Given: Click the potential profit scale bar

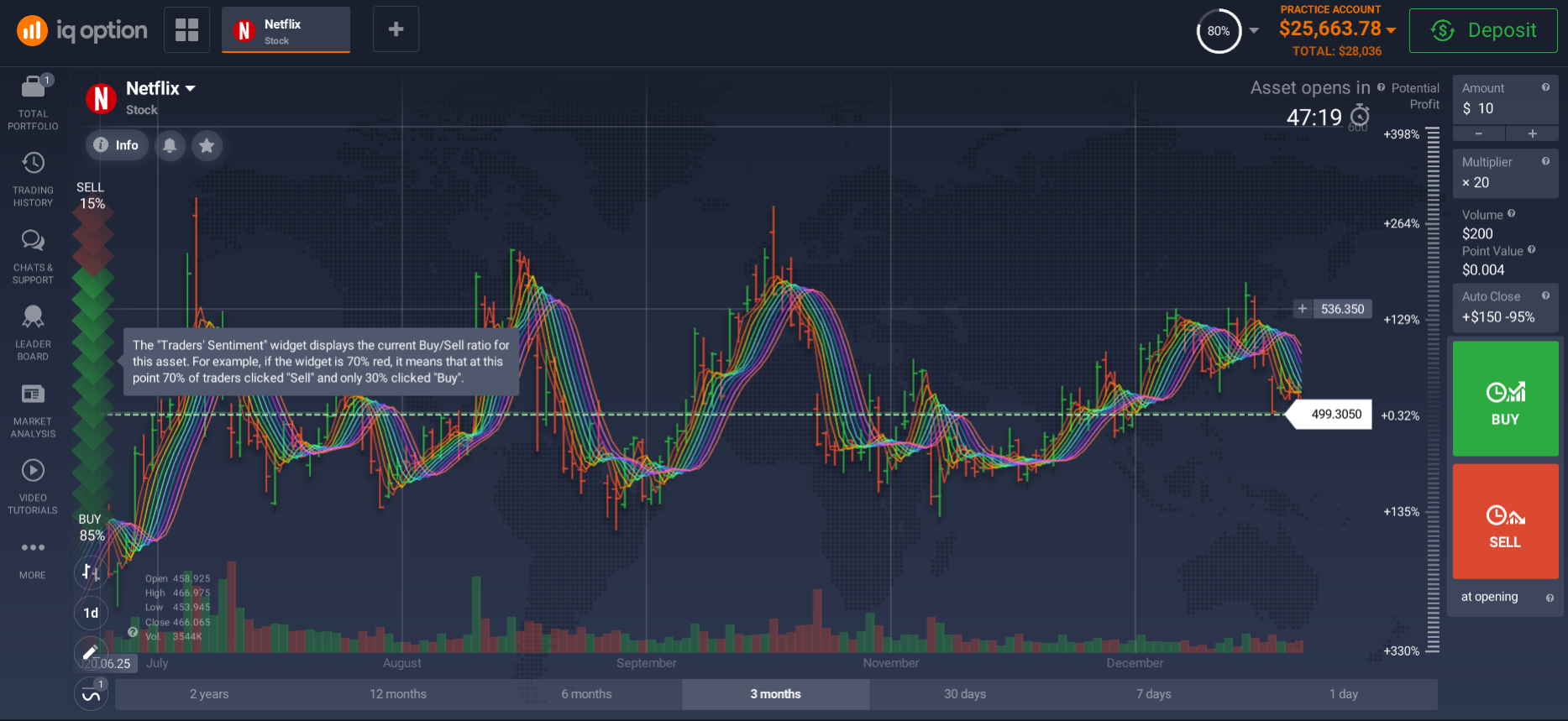Looking at the screenshot, I should pyautogui.click(x=1433, y=390).
